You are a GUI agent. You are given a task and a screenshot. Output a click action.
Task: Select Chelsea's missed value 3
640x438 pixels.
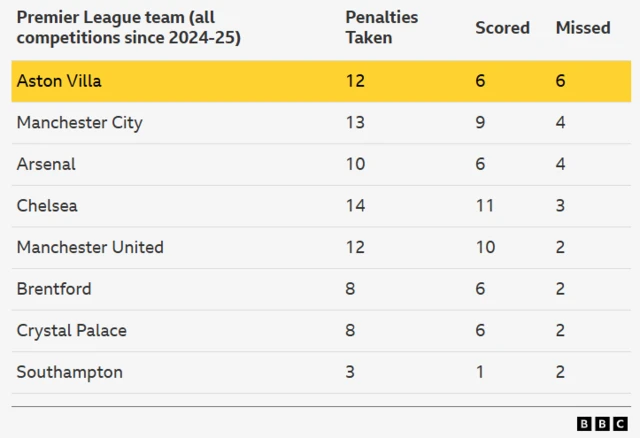(561, 206)
